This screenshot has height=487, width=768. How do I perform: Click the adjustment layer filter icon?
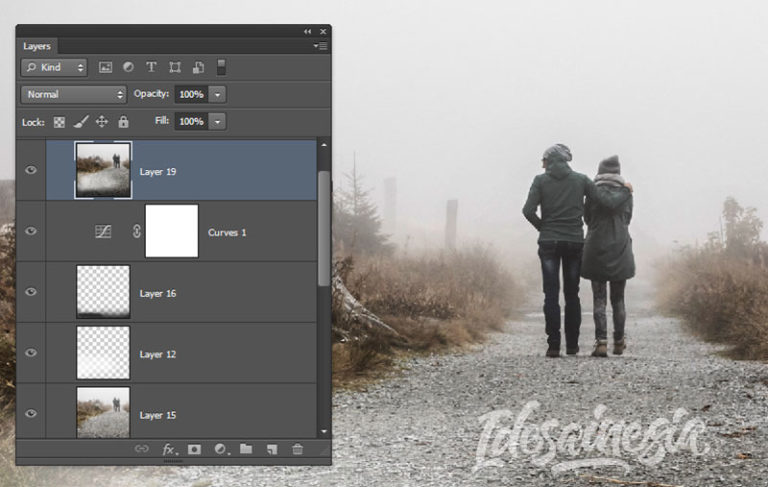pyautogui.click(x=128, y=67)
